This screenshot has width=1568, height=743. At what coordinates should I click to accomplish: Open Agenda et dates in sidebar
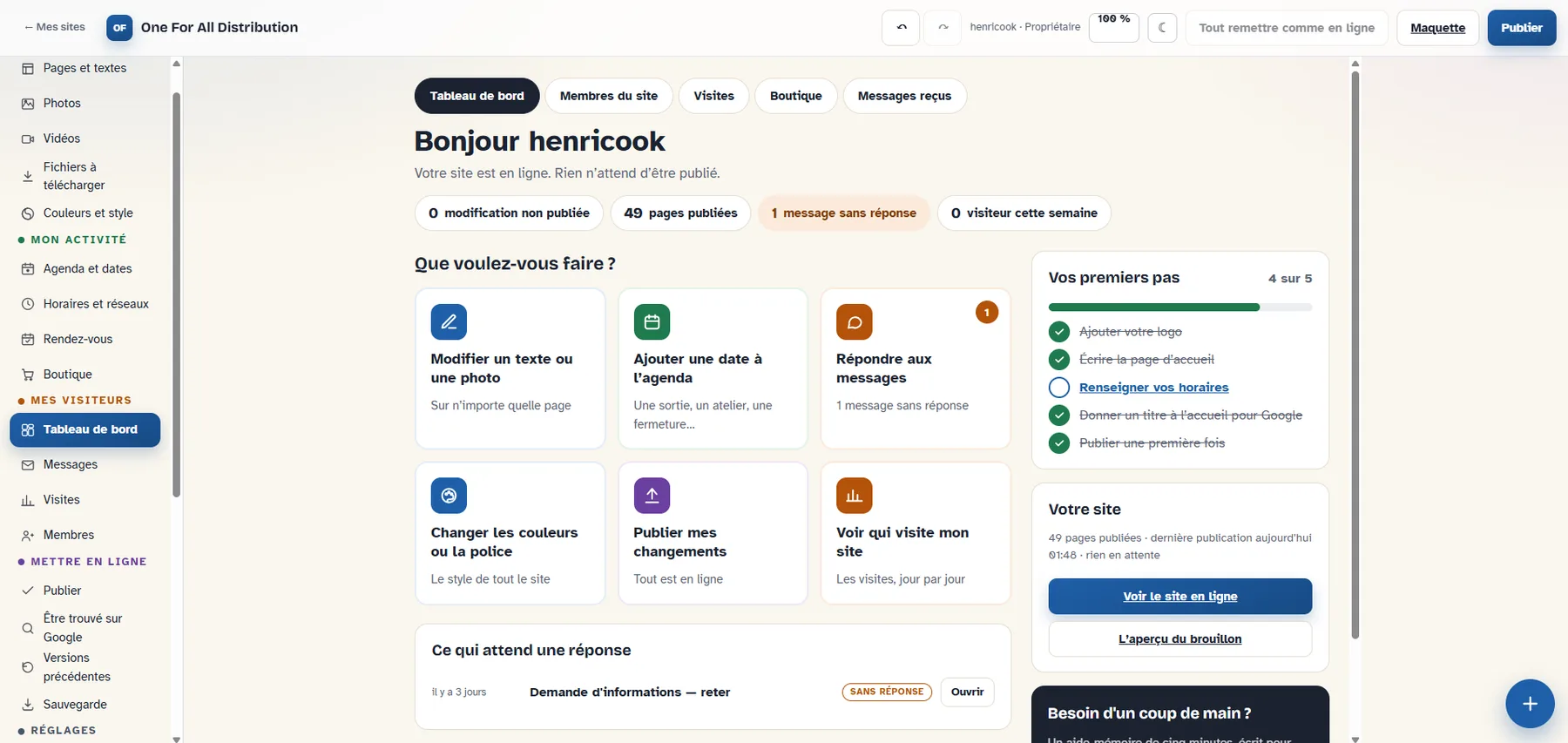(x=85, y=269)
